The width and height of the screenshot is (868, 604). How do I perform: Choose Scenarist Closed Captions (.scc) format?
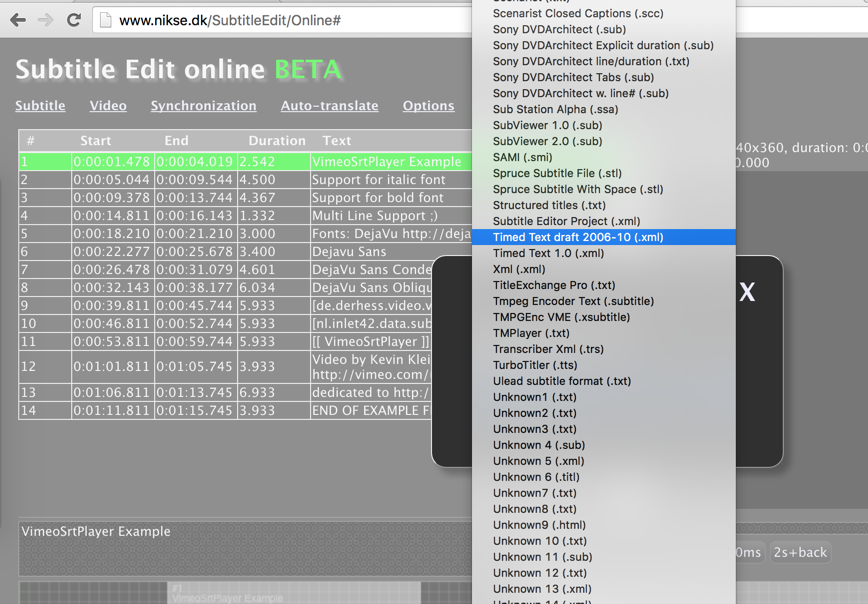click(604, 13)
